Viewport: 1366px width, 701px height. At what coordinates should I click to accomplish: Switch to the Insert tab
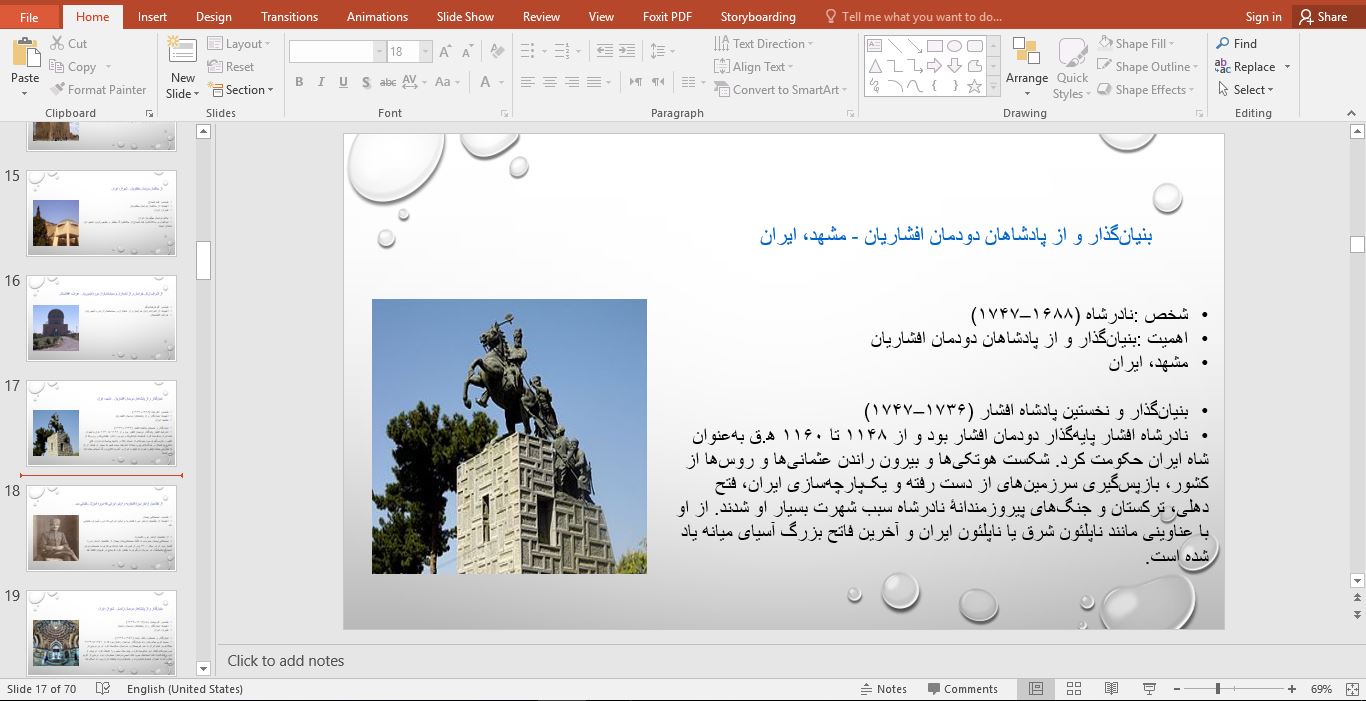coord(152,16)
